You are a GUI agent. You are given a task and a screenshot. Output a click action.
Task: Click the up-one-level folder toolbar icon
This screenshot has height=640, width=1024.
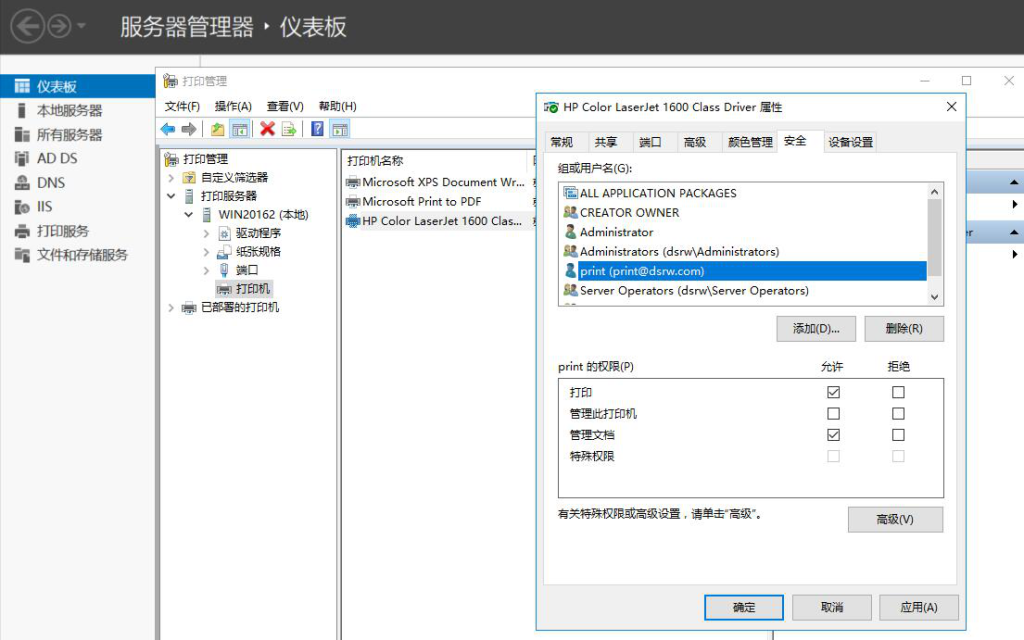217,129
